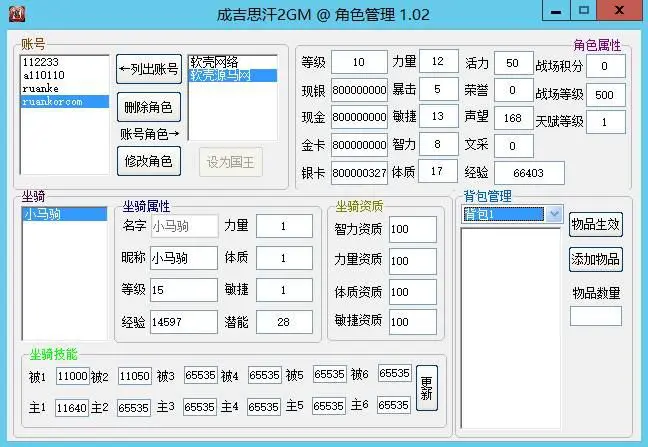This screenshot has height=447, width=648.
Task: Select account 112233 in list
Action: (x=64, y=62)
